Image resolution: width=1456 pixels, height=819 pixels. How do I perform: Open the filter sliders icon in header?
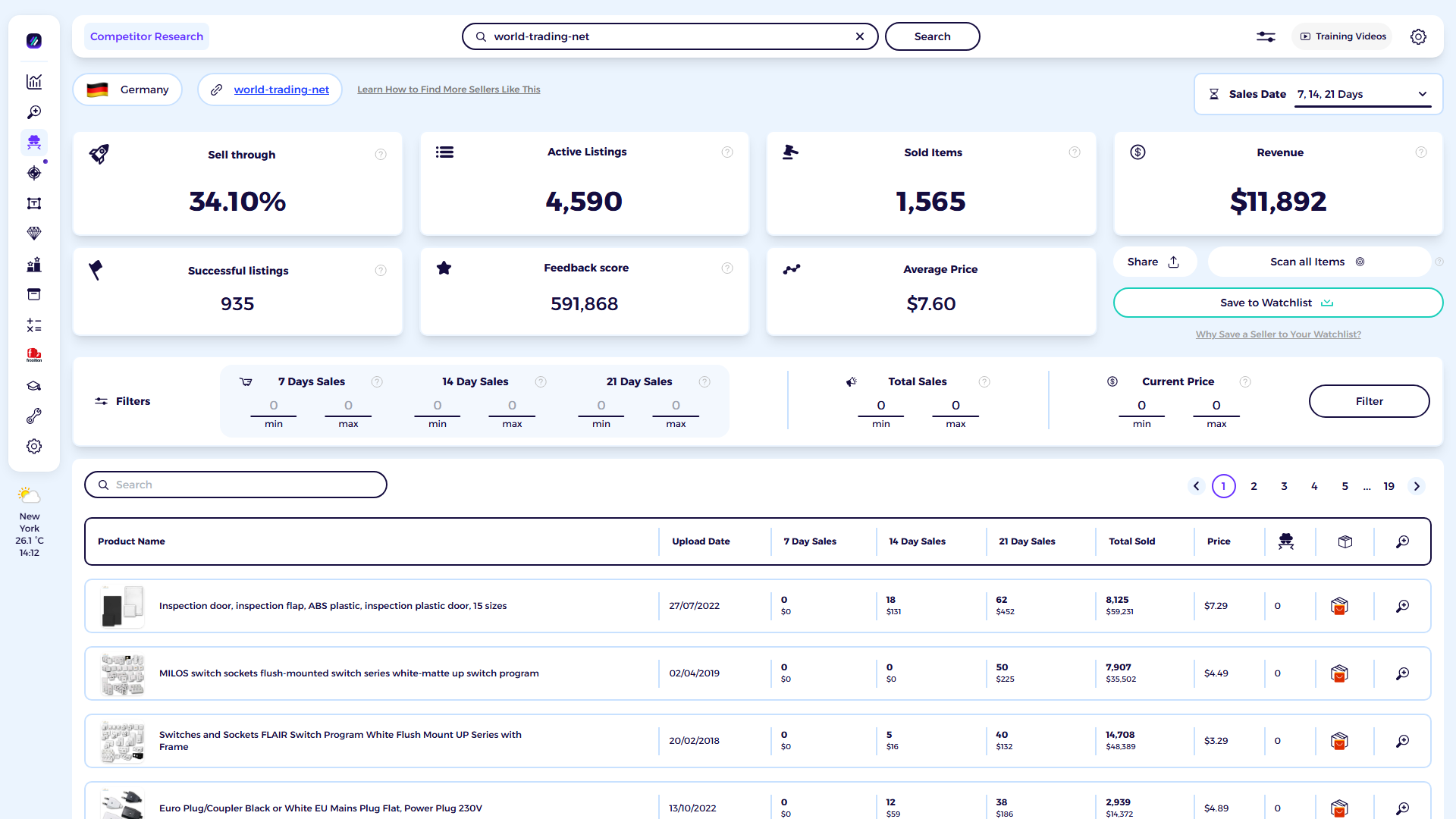click(x=1266, y=36)
